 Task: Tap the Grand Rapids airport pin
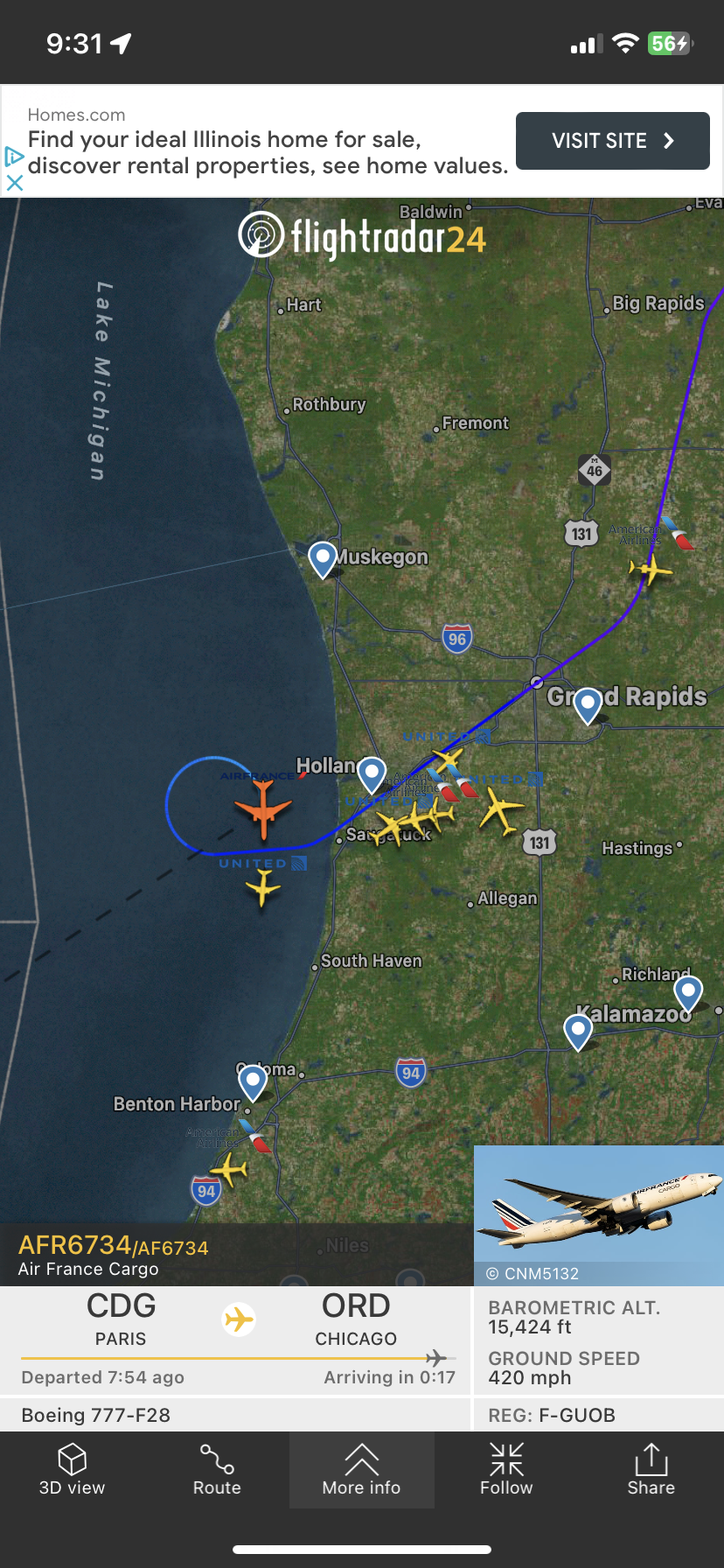point(588,704)
